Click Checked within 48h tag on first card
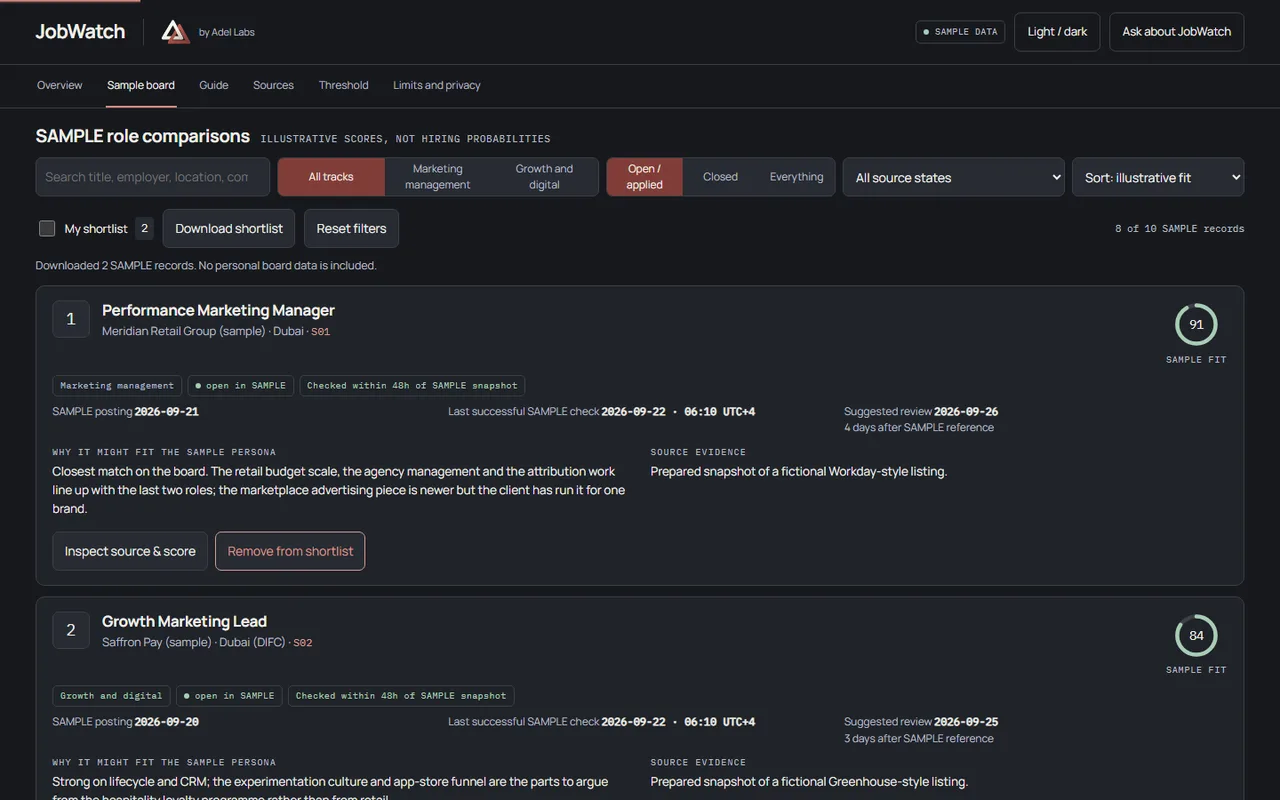 tap(412, 385)
